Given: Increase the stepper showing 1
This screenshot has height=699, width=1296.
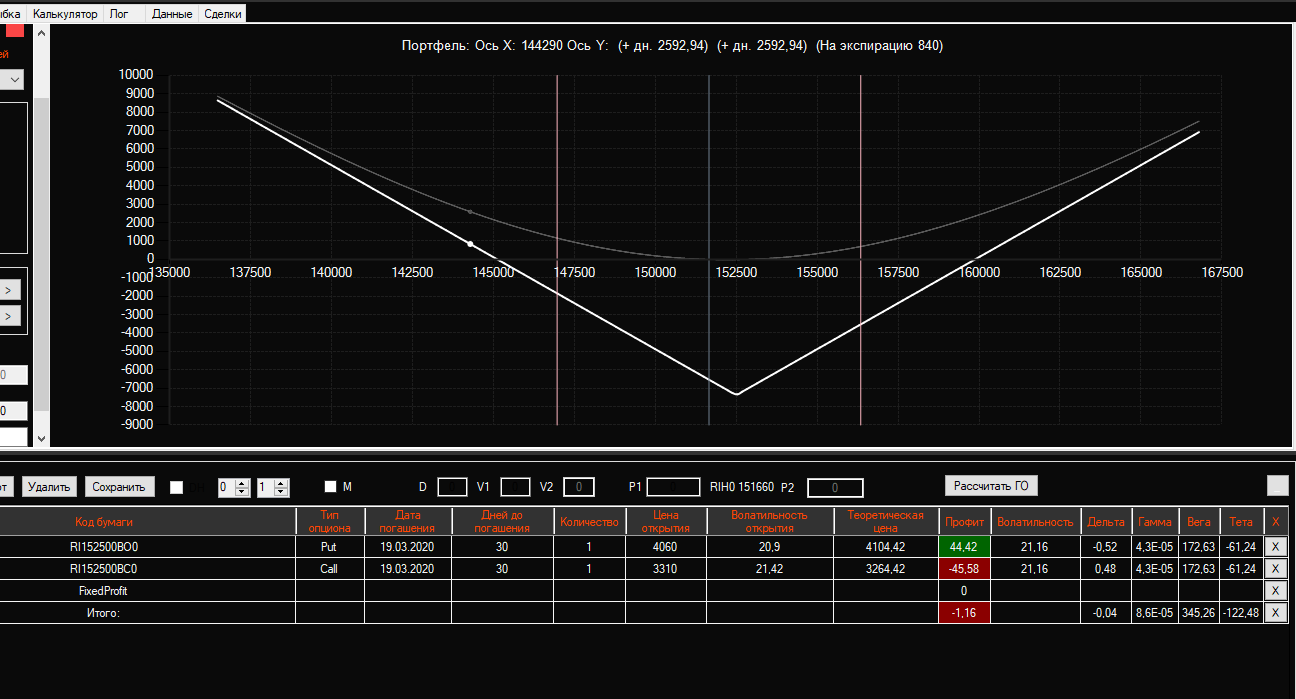Looking at the screenshot, I should (281, 483).
